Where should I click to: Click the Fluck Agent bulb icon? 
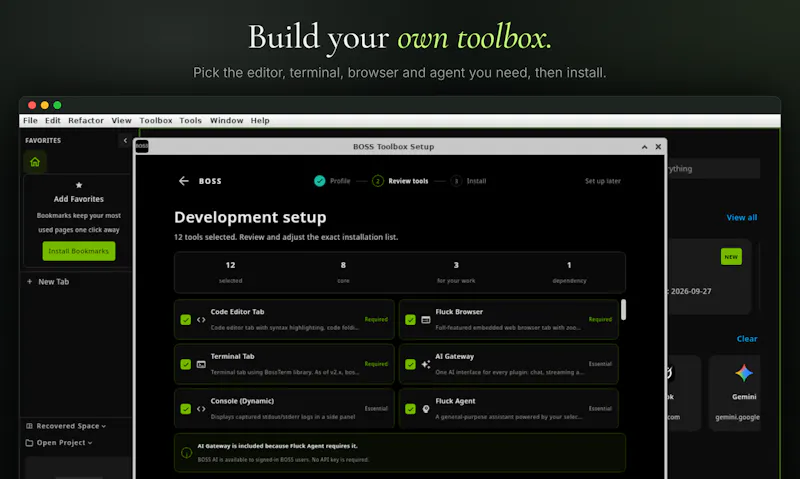point(426,409)
